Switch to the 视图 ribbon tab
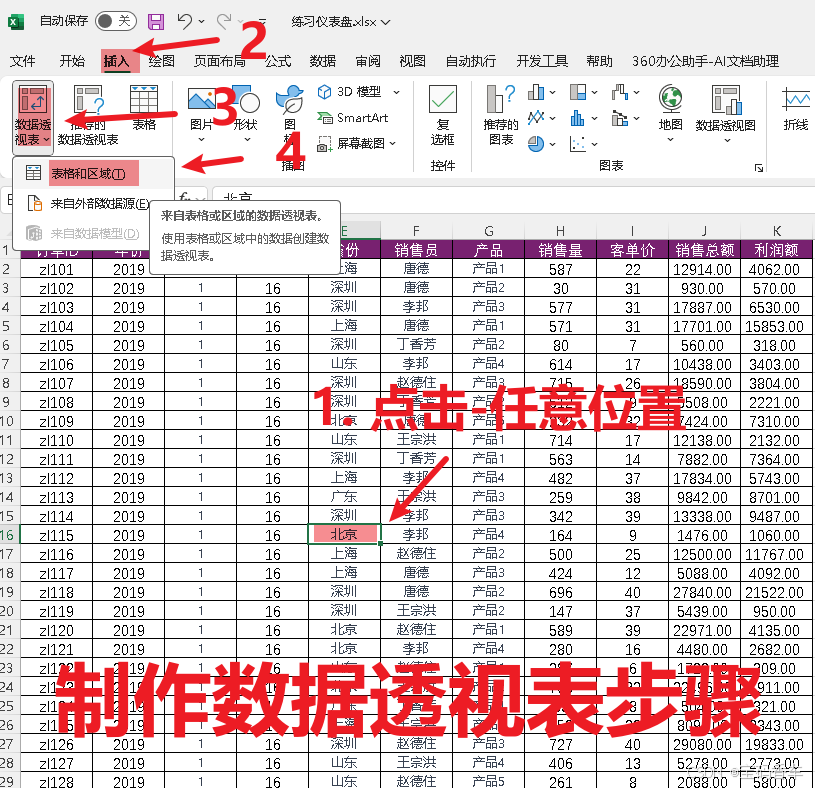This screenshot has height=788, width=815. (x=413, y=61)
